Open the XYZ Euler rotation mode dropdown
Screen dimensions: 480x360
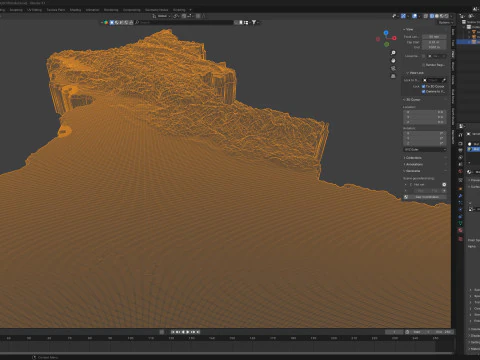(x=425, y=149)
